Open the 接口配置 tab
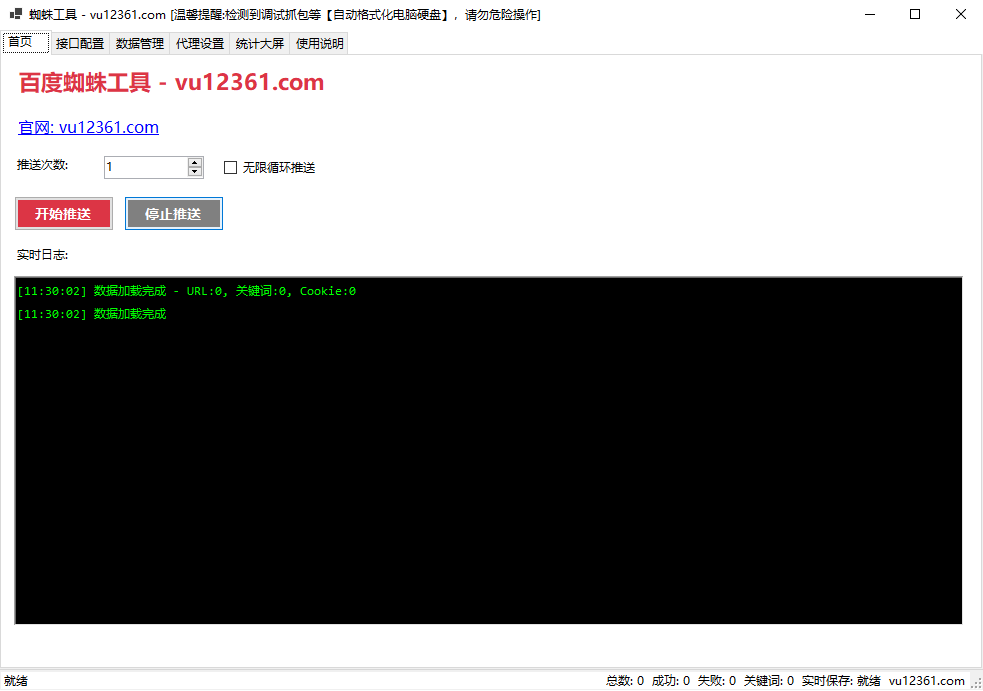 [80, 43]
